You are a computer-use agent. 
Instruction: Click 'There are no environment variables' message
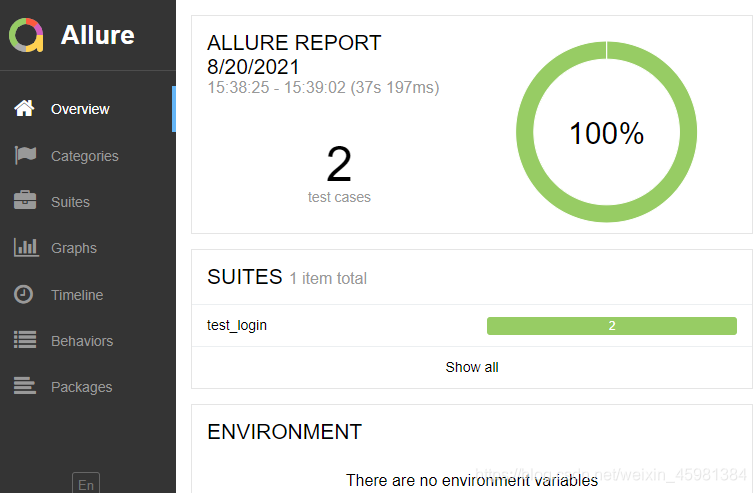click(x=472, y=480)
